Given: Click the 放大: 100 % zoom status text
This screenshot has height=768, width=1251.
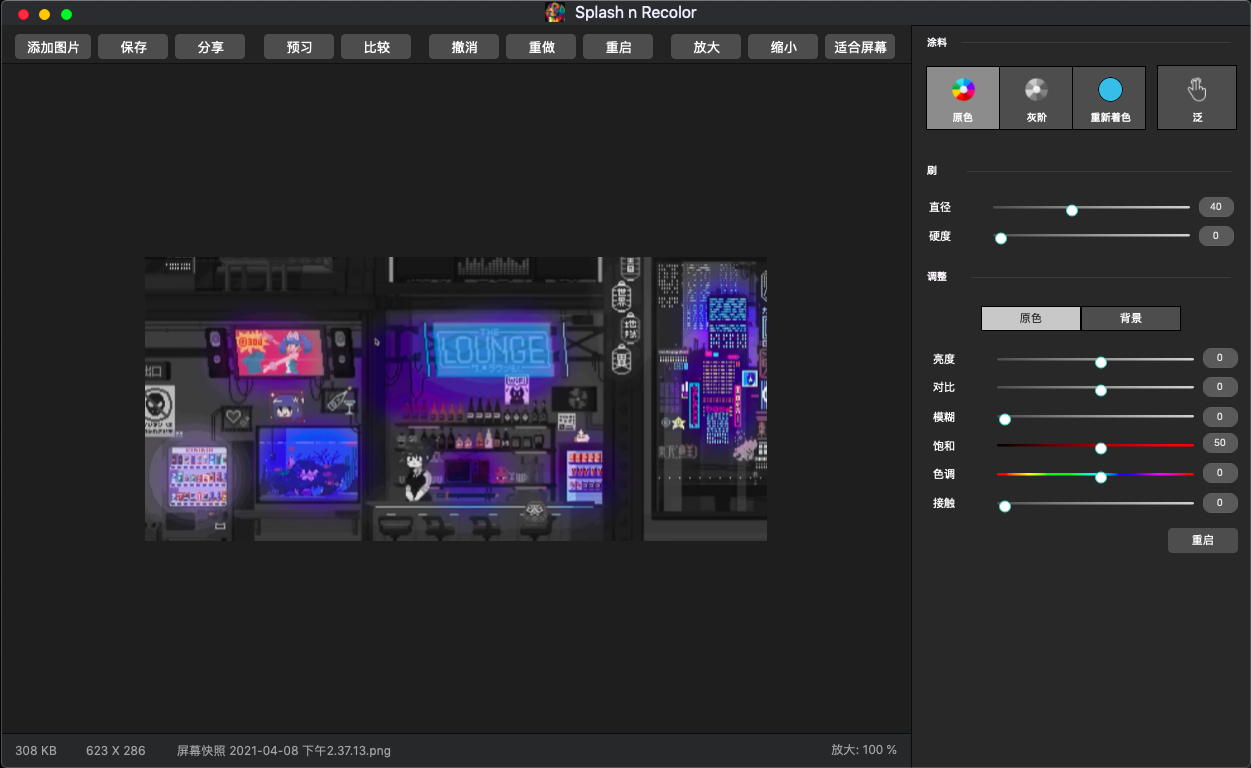Looking at the screenshot, I should [x=864, y=750].
